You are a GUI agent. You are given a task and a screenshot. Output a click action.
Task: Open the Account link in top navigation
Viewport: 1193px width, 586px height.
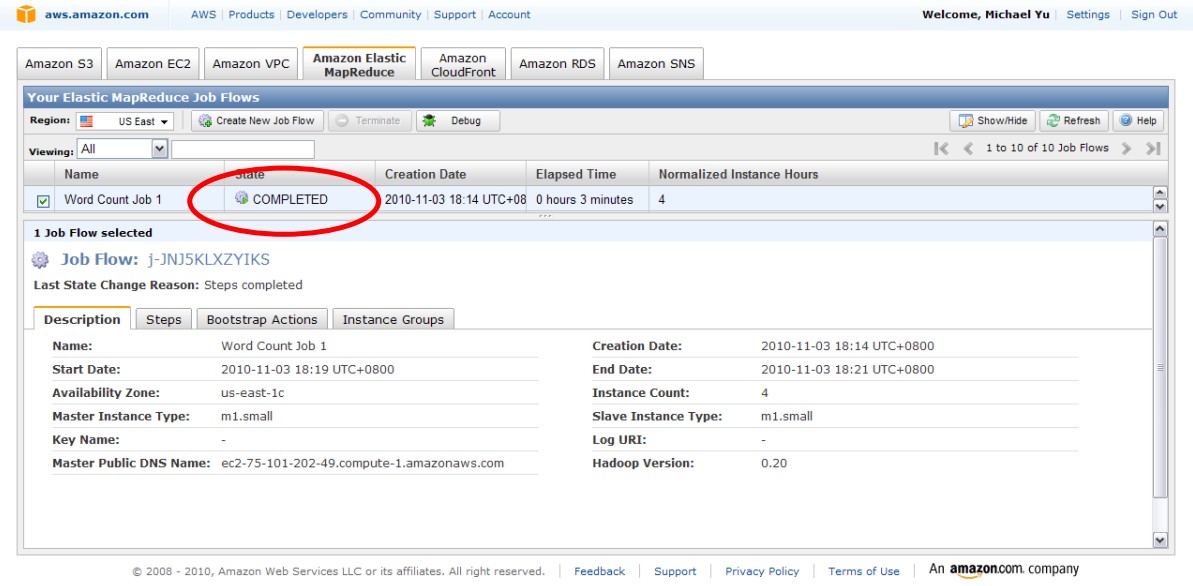tap(510, 14)
